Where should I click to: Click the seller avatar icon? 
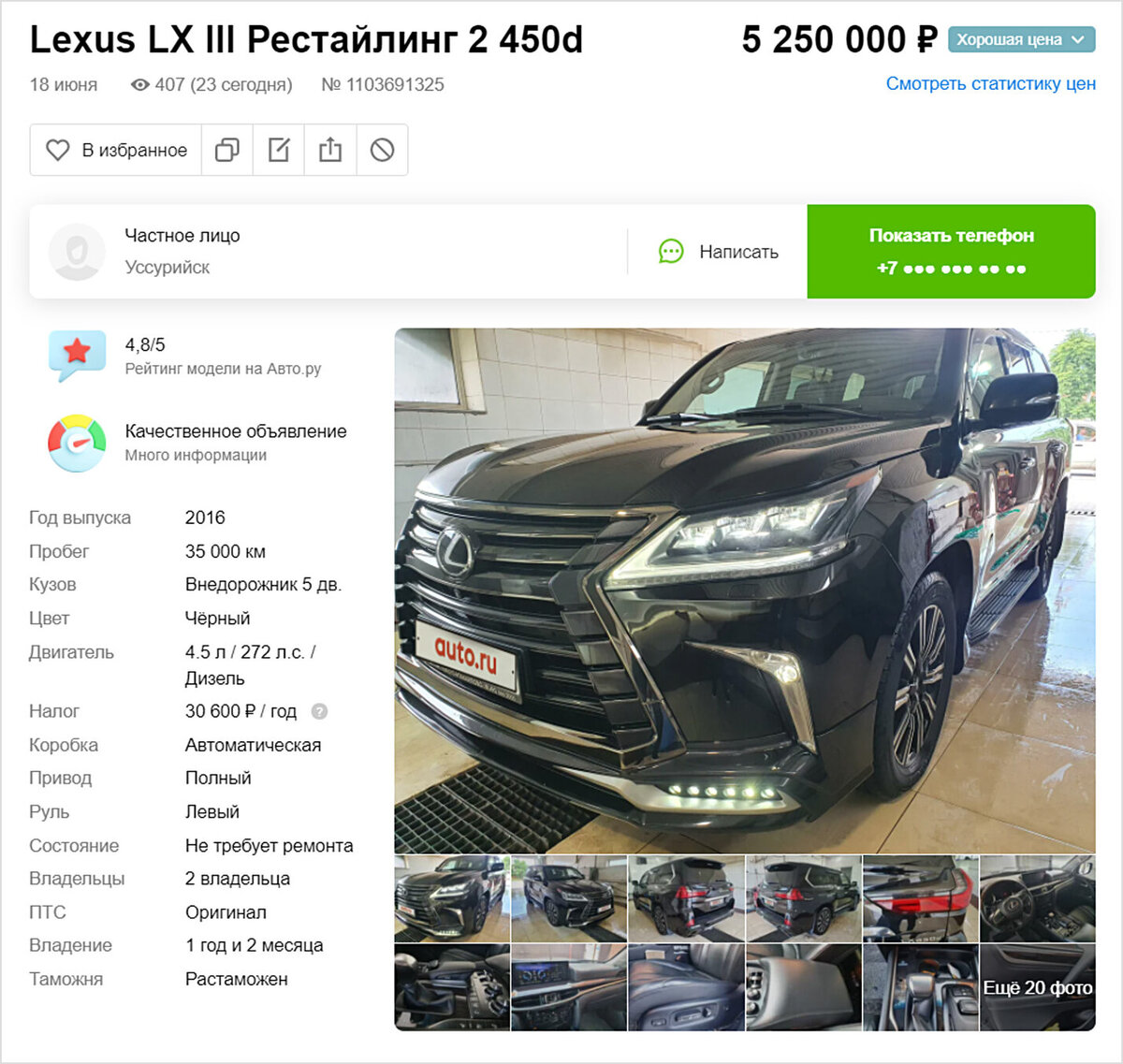point(77,252)
